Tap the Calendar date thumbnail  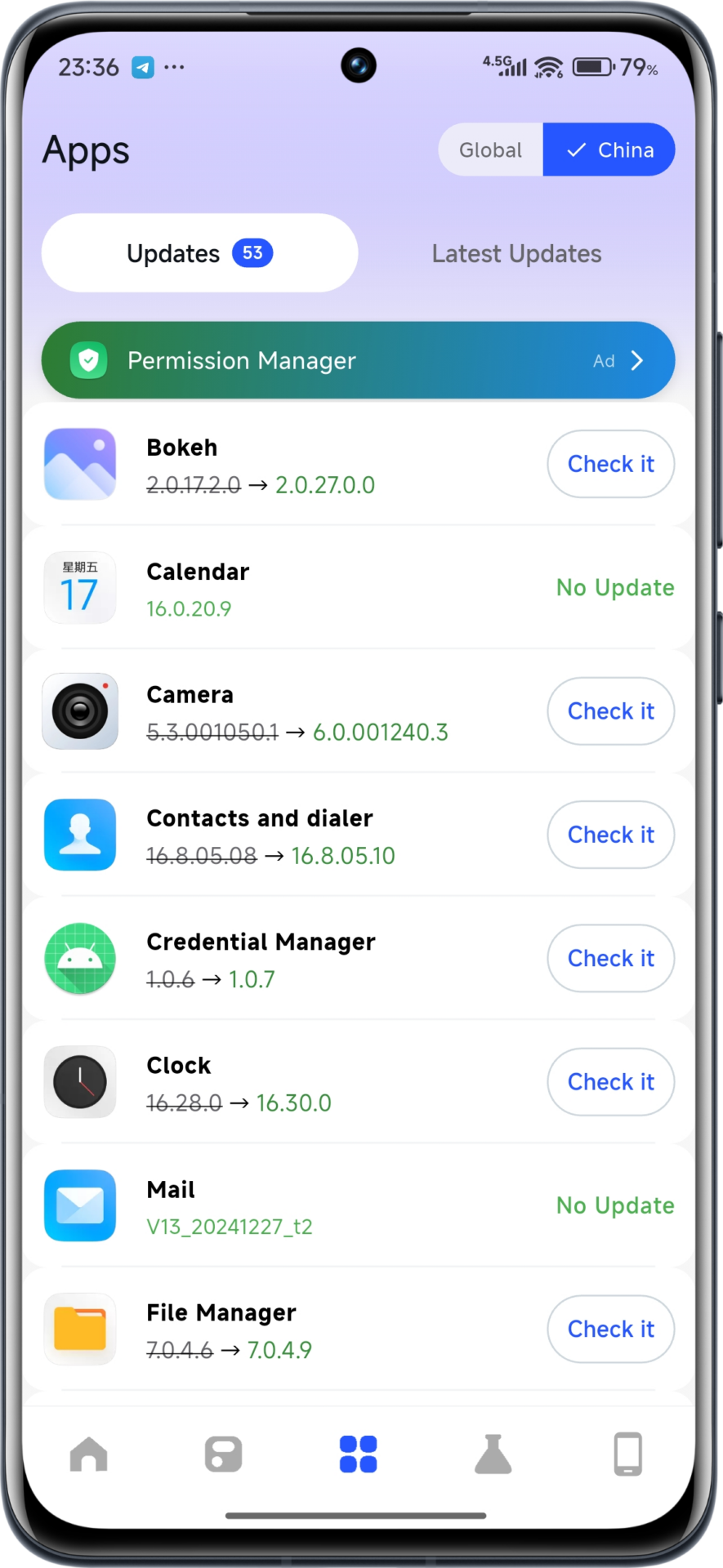pos(80,588)
